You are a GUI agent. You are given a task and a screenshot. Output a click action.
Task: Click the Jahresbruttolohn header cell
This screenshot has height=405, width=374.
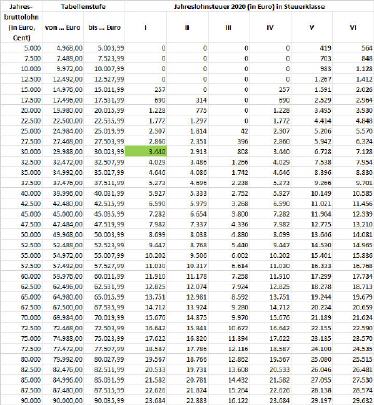[21, 22]
